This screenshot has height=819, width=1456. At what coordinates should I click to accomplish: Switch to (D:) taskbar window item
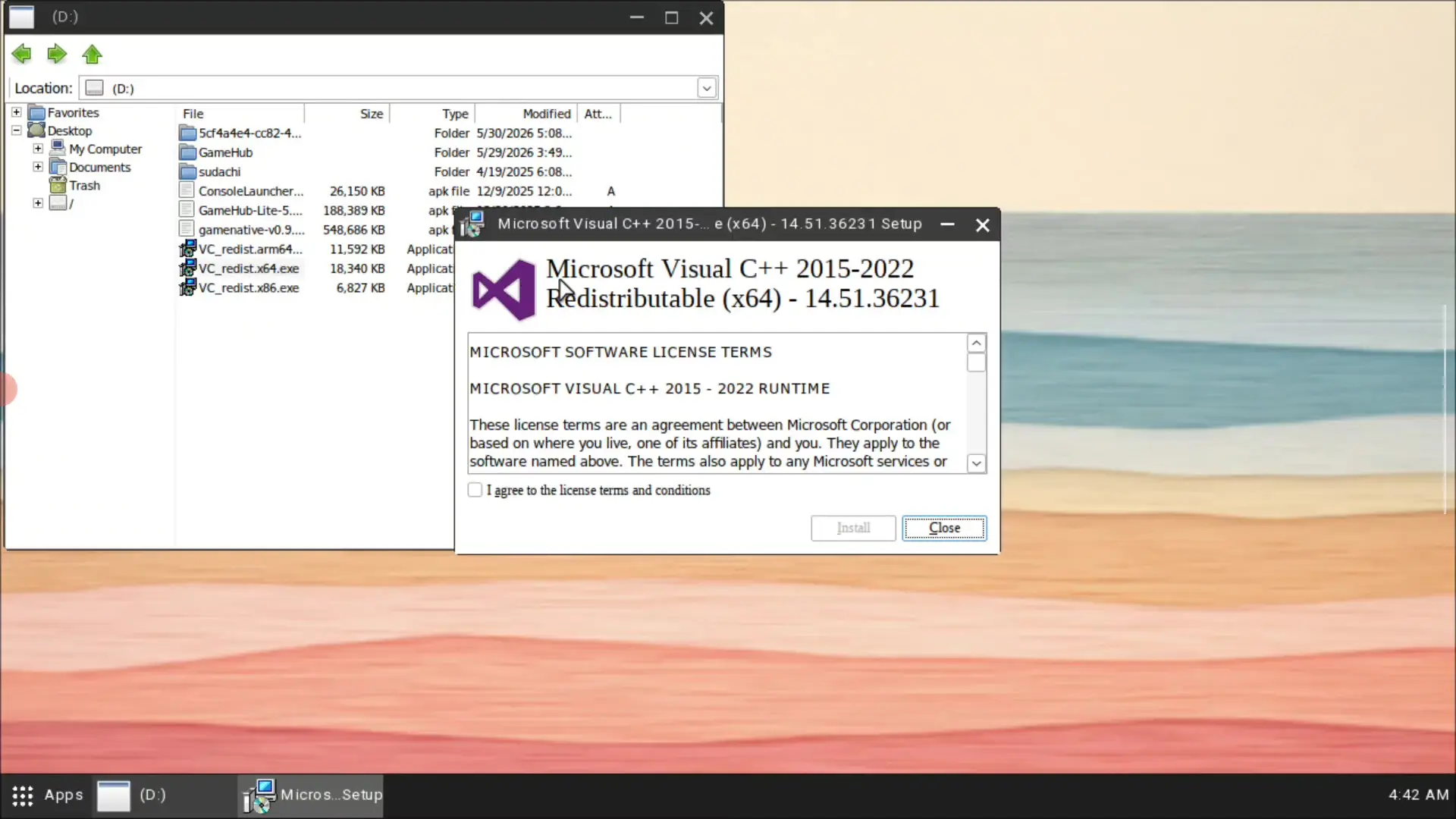(164, 795)
